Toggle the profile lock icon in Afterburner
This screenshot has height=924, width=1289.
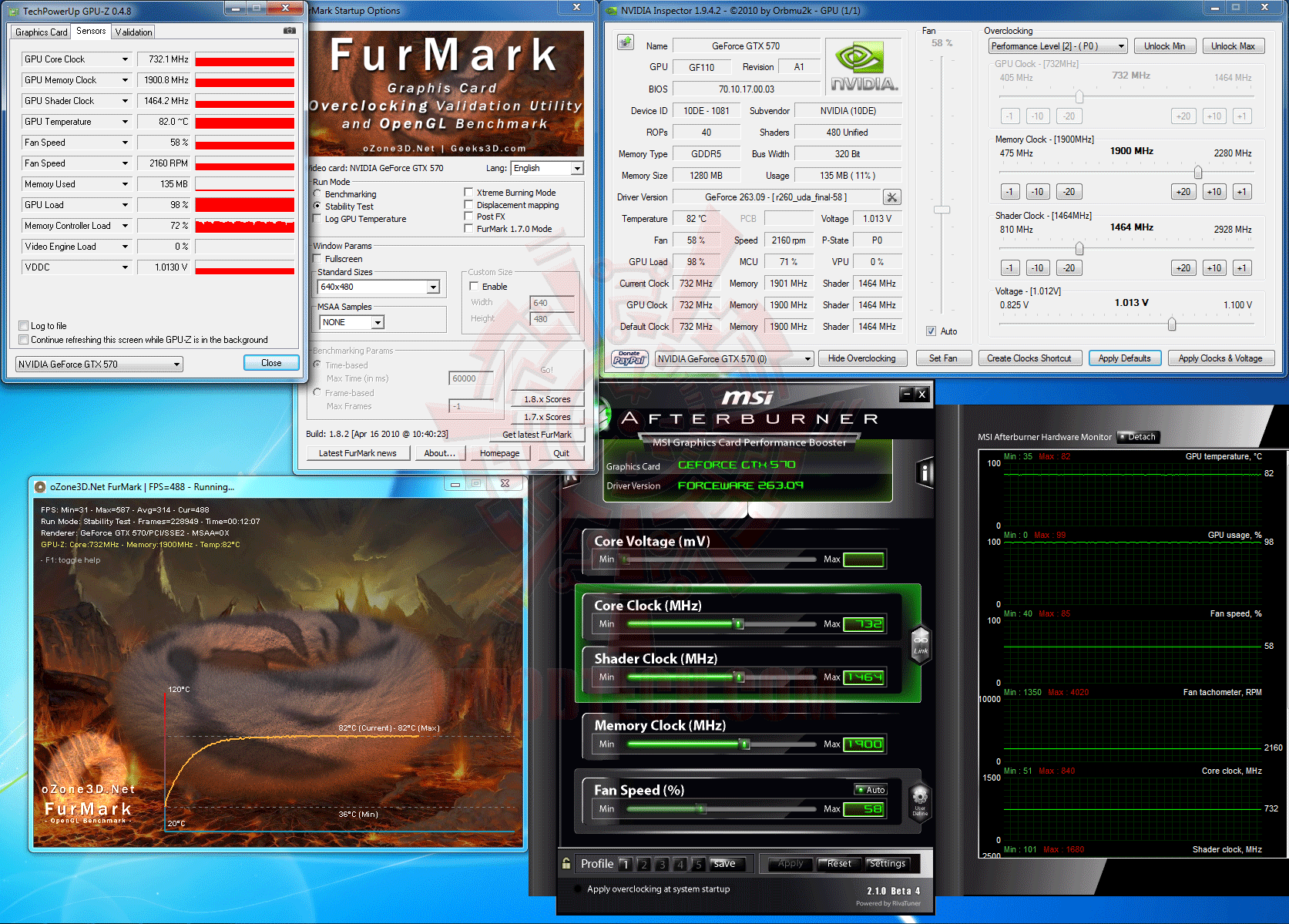pyautogui.click(x=566, y=863)
